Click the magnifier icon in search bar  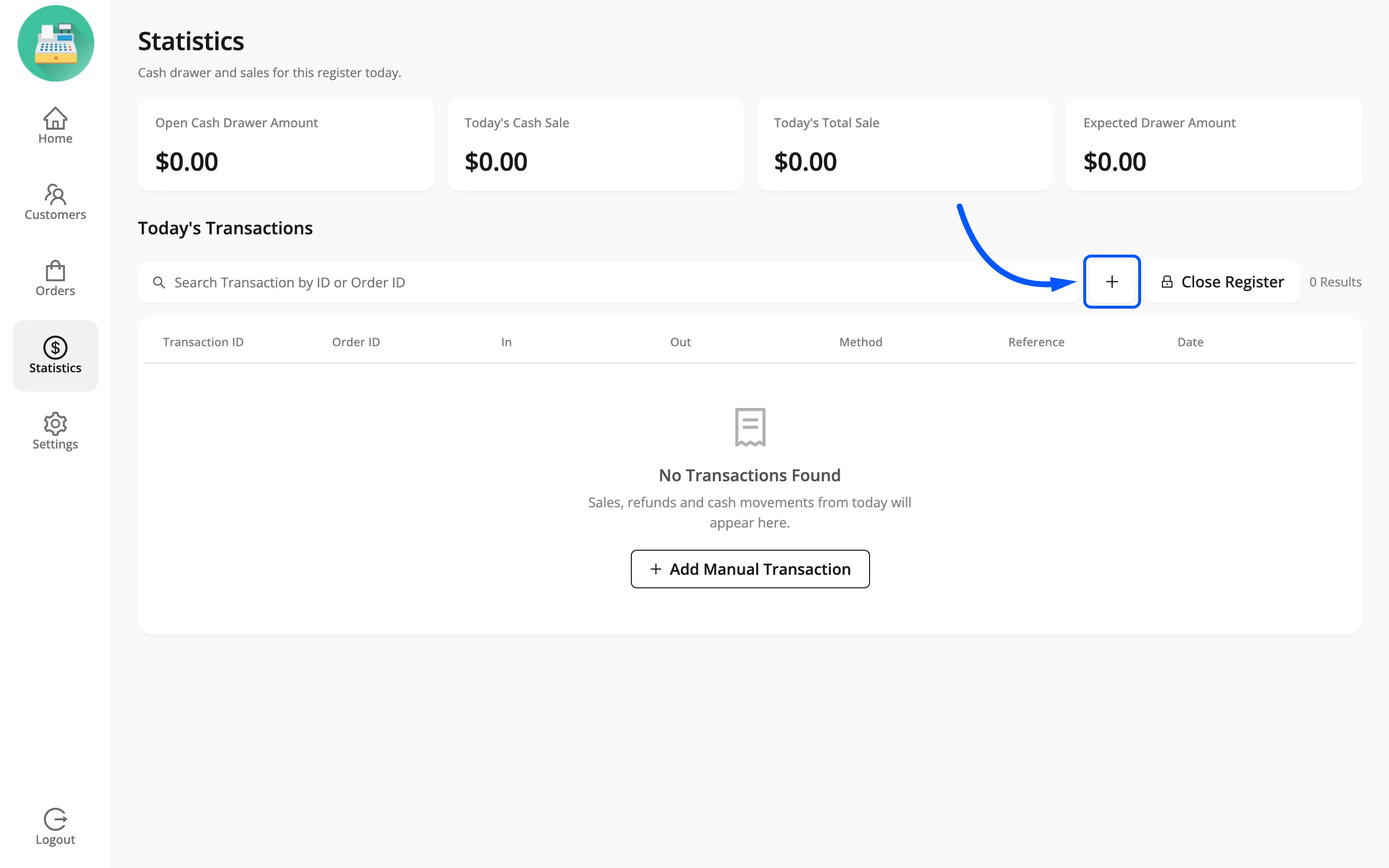[159, 283]
